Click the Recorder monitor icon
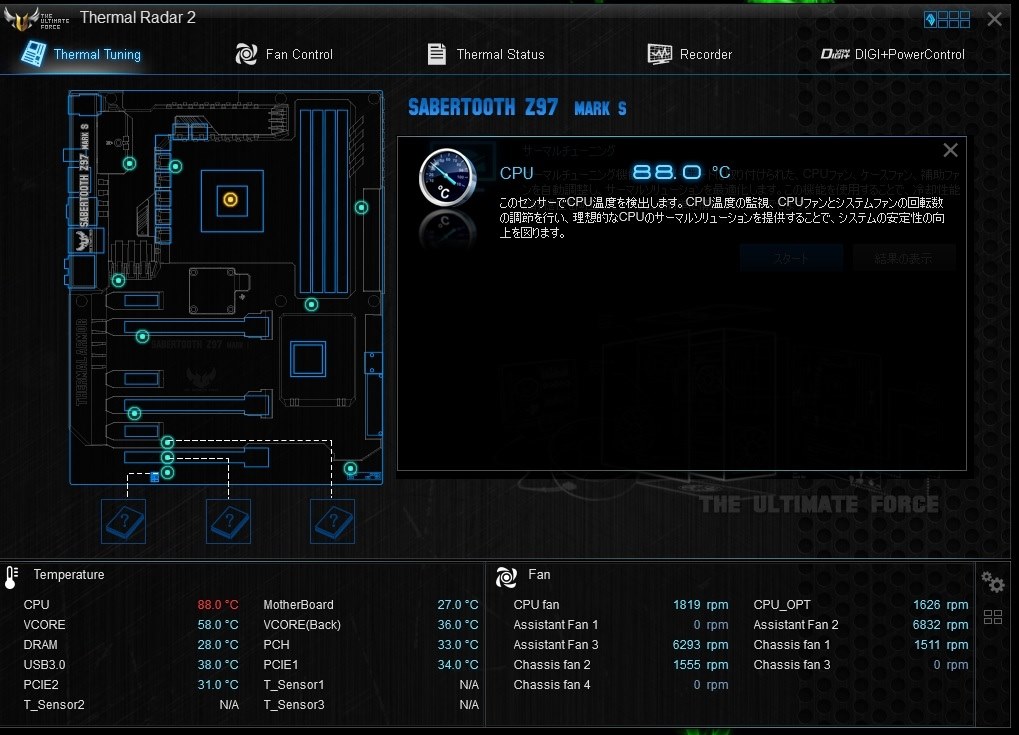The image size is (1019, 735). 660,54
